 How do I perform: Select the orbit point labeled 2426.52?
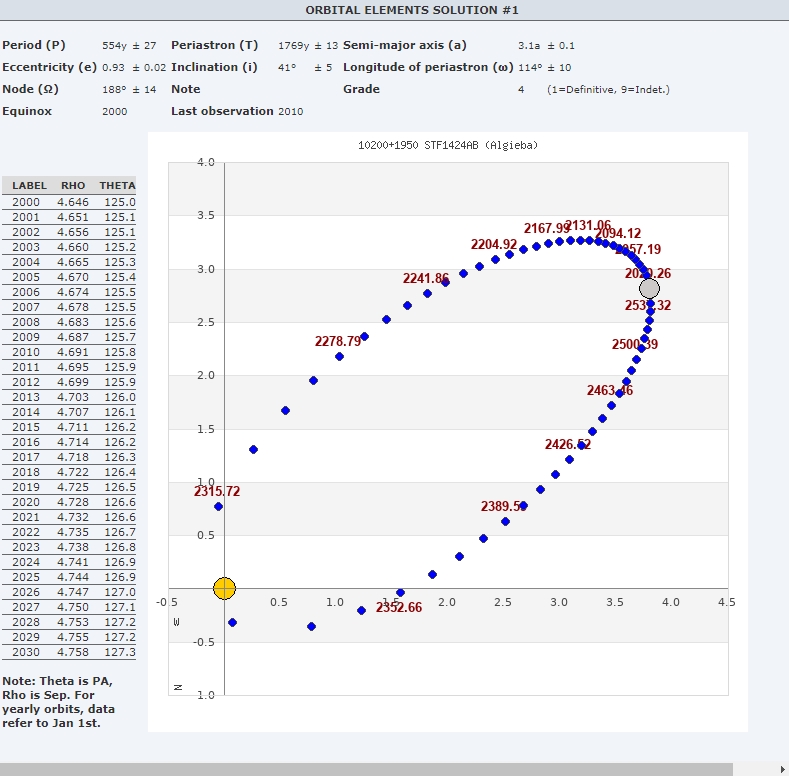click(x=581, y=446)
